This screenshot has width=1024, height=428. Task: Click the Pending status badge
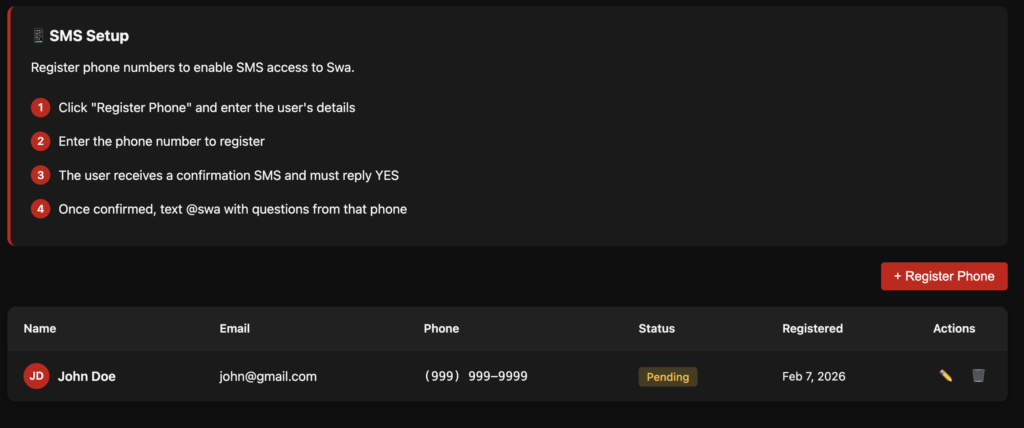[x=668, y=377]
